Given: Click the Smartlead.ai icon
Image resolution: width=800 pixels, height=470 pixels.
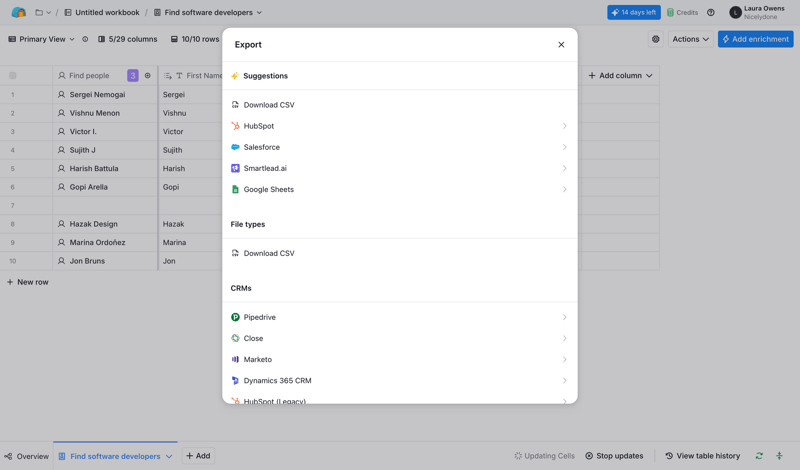Looking at the screenshot, I should [x=235, y=168].
